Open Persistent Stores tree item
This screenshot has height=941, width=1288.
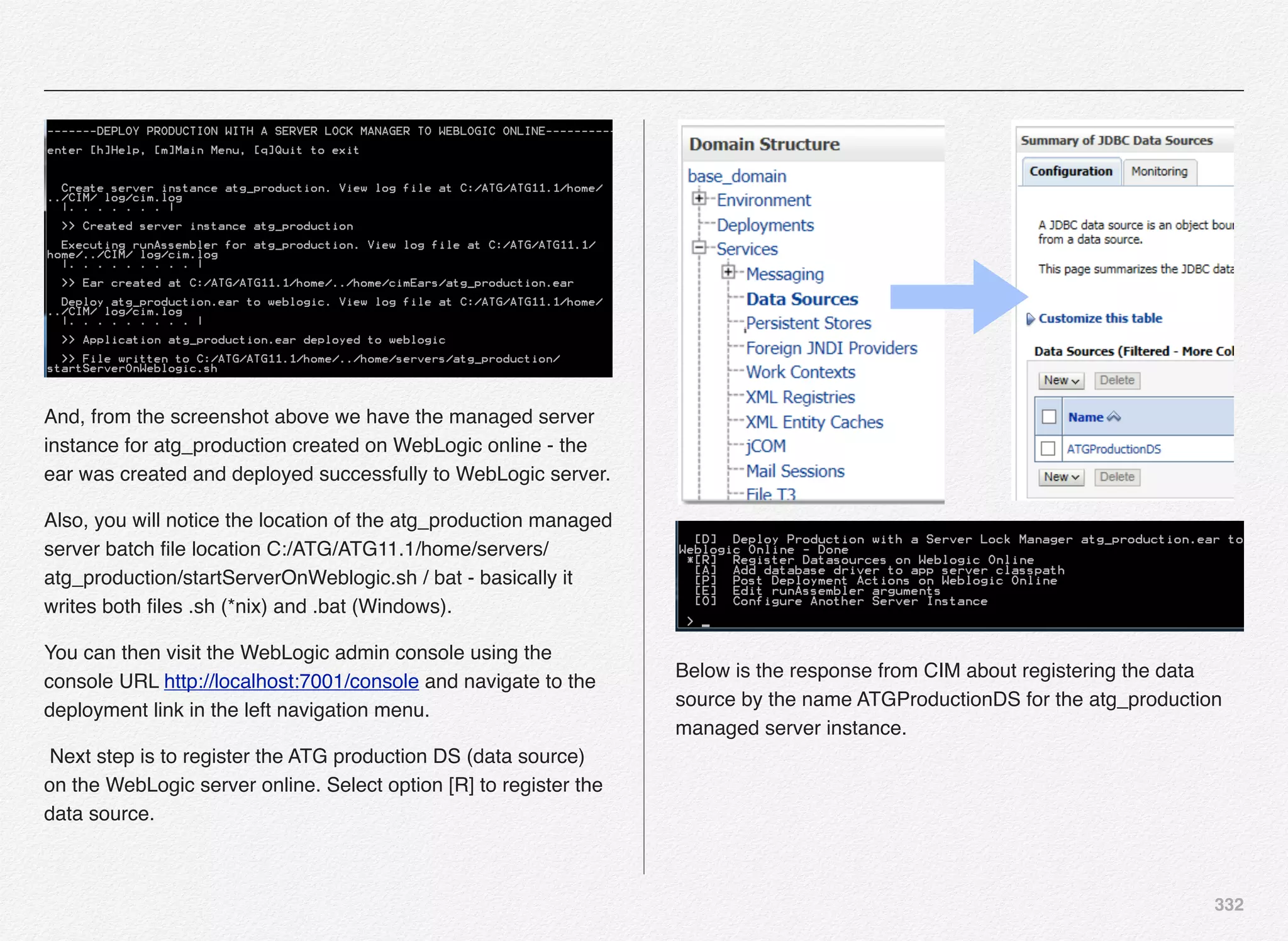pyautogui.click(x=808, y=323)
